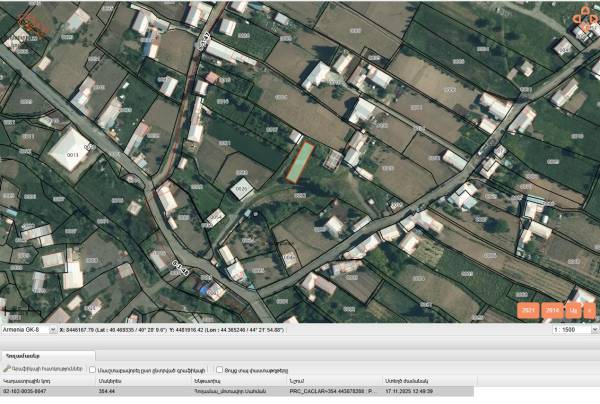Switch imagery to the 2021 layer
600x404 pixels.
pos(529,311)
